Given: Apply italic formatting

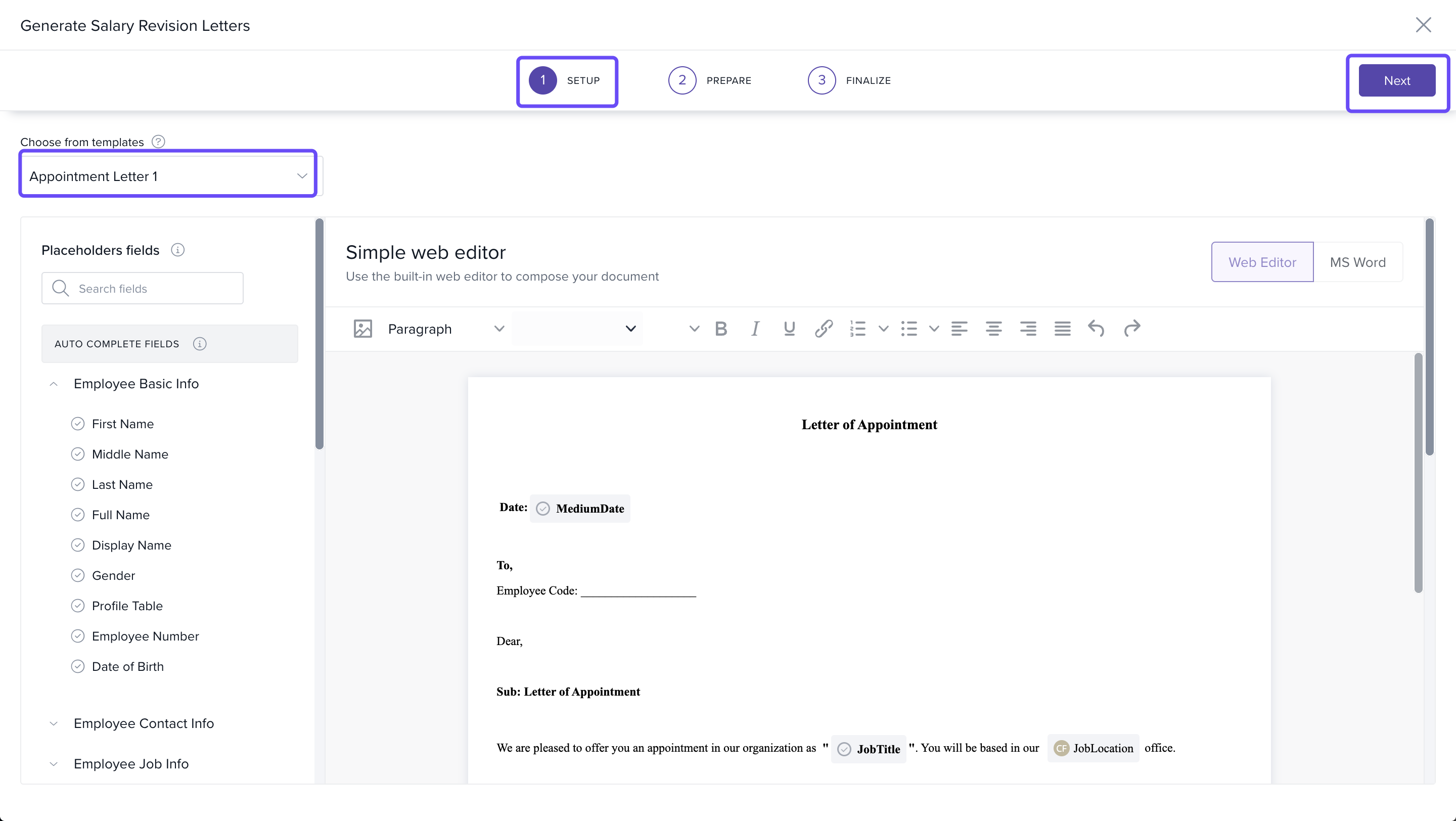Looking at the screenshot, I should 755,328.
